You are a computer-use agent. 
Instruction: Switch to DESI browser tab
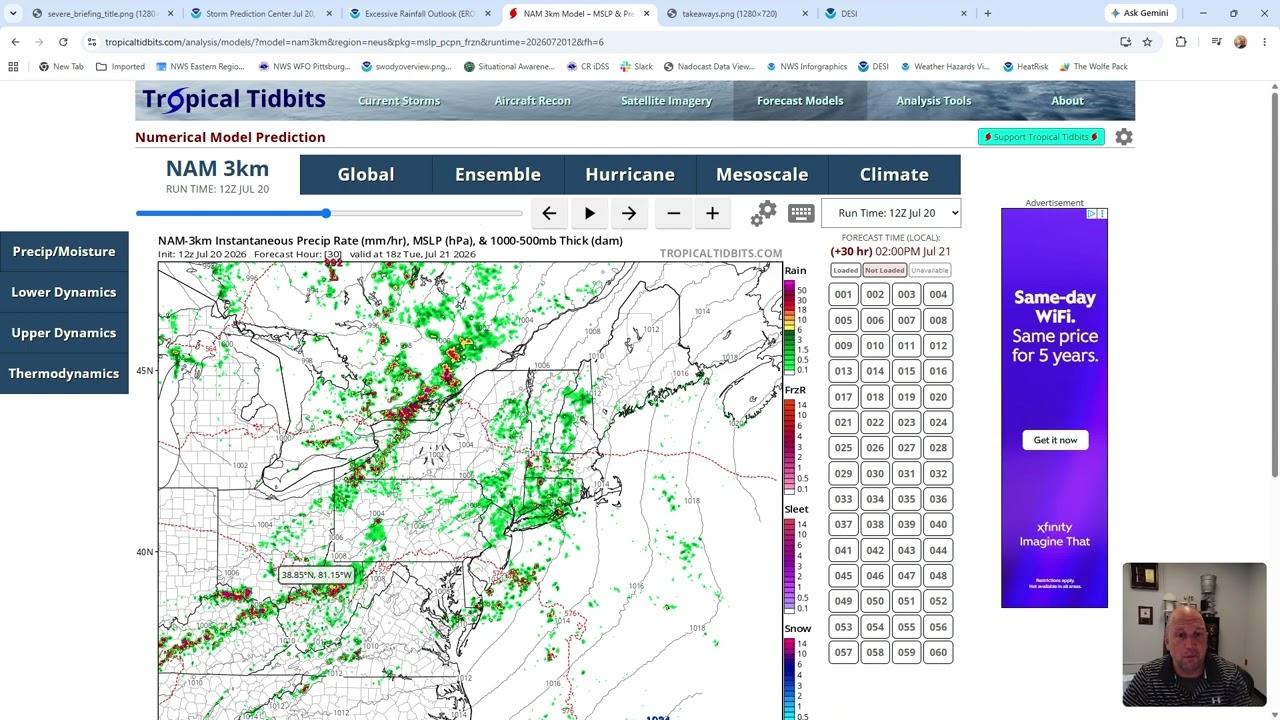(x=896, y=13)
